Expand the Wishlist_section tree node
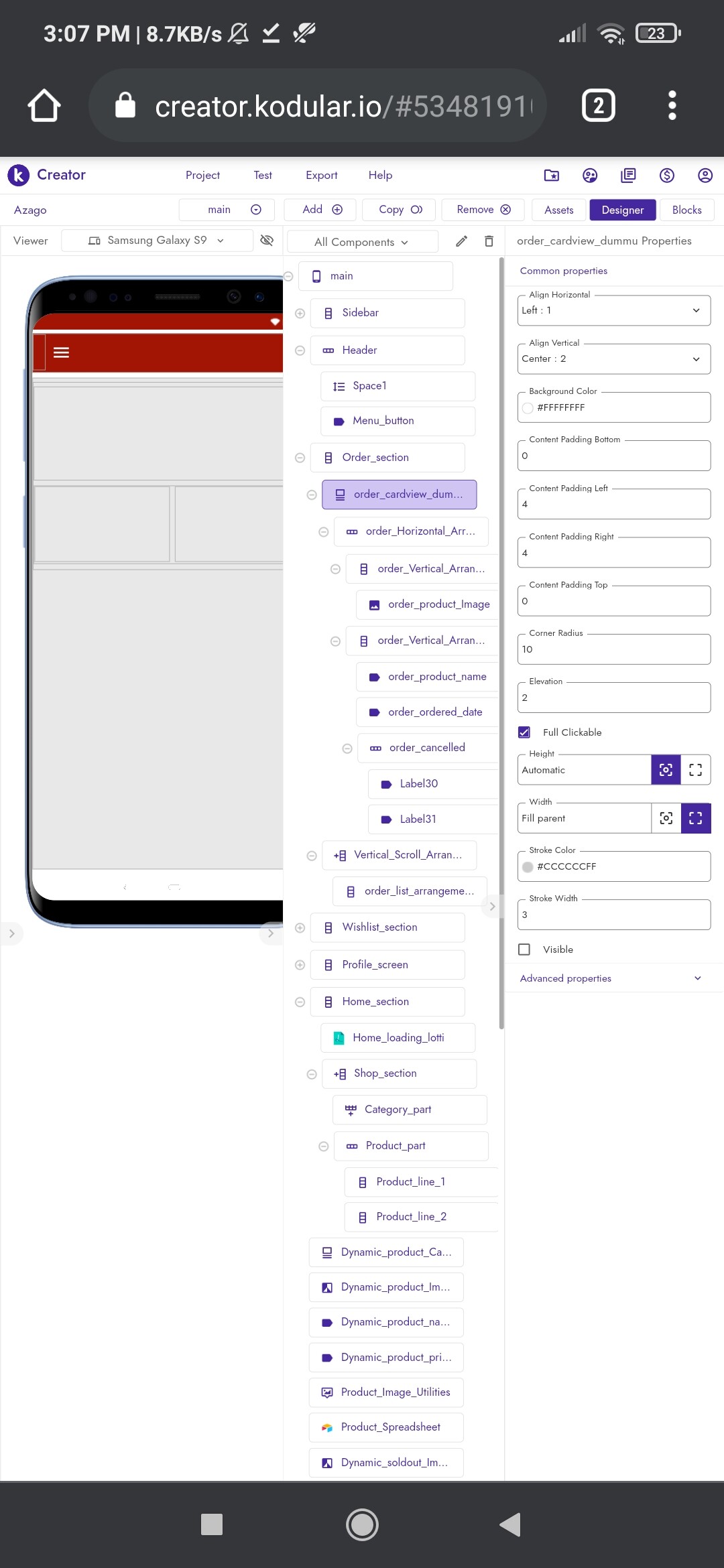Image resolution: width=724 pixels, height=1568 pixels. tap(300, 928)
